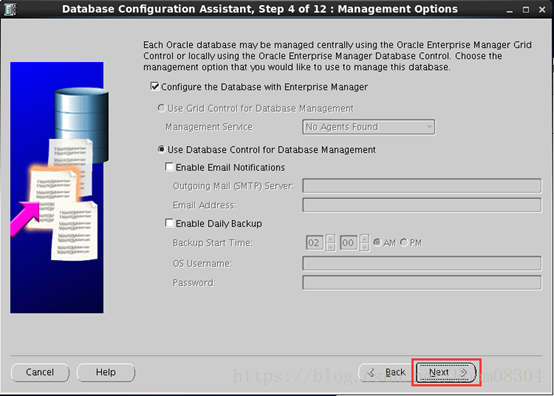Screen dimensions: 554x396
Task: Decrease the backup start minute
Action: pyautogui.click(x=364, y=247)
